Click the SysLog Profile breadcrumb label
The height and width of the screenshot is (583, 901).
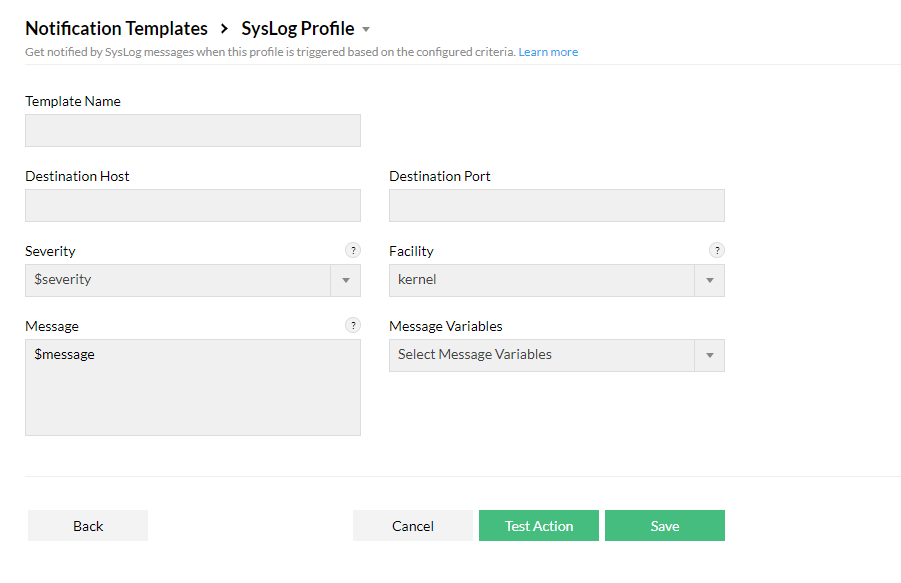[x=297, y=28]
